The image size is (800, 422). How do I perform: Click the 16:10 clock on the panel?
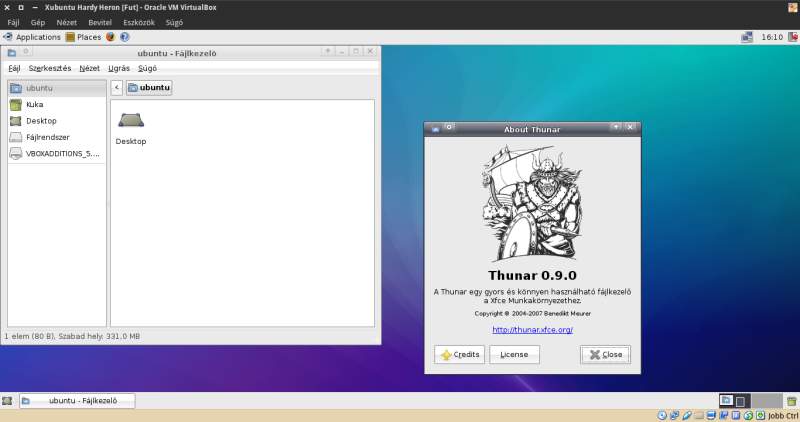point(772,37)
